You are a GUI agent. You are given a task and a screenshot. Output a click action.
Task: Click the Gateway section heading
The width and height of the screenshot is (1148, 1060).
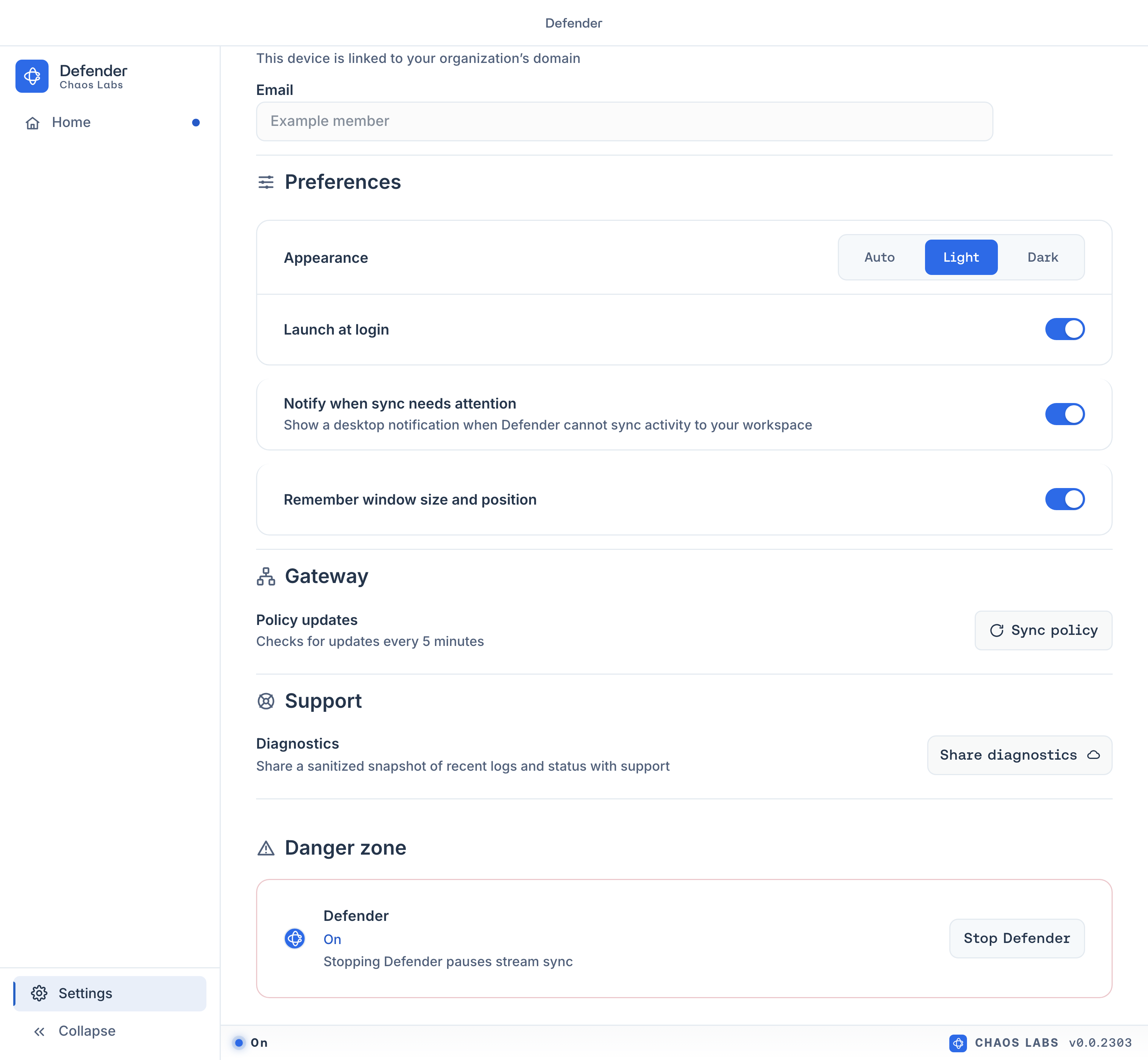coord(326,576)
